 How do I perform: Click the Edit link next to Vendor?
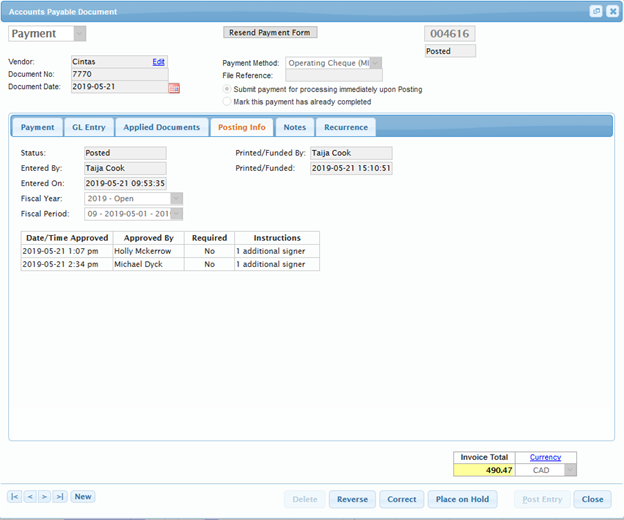158,62
